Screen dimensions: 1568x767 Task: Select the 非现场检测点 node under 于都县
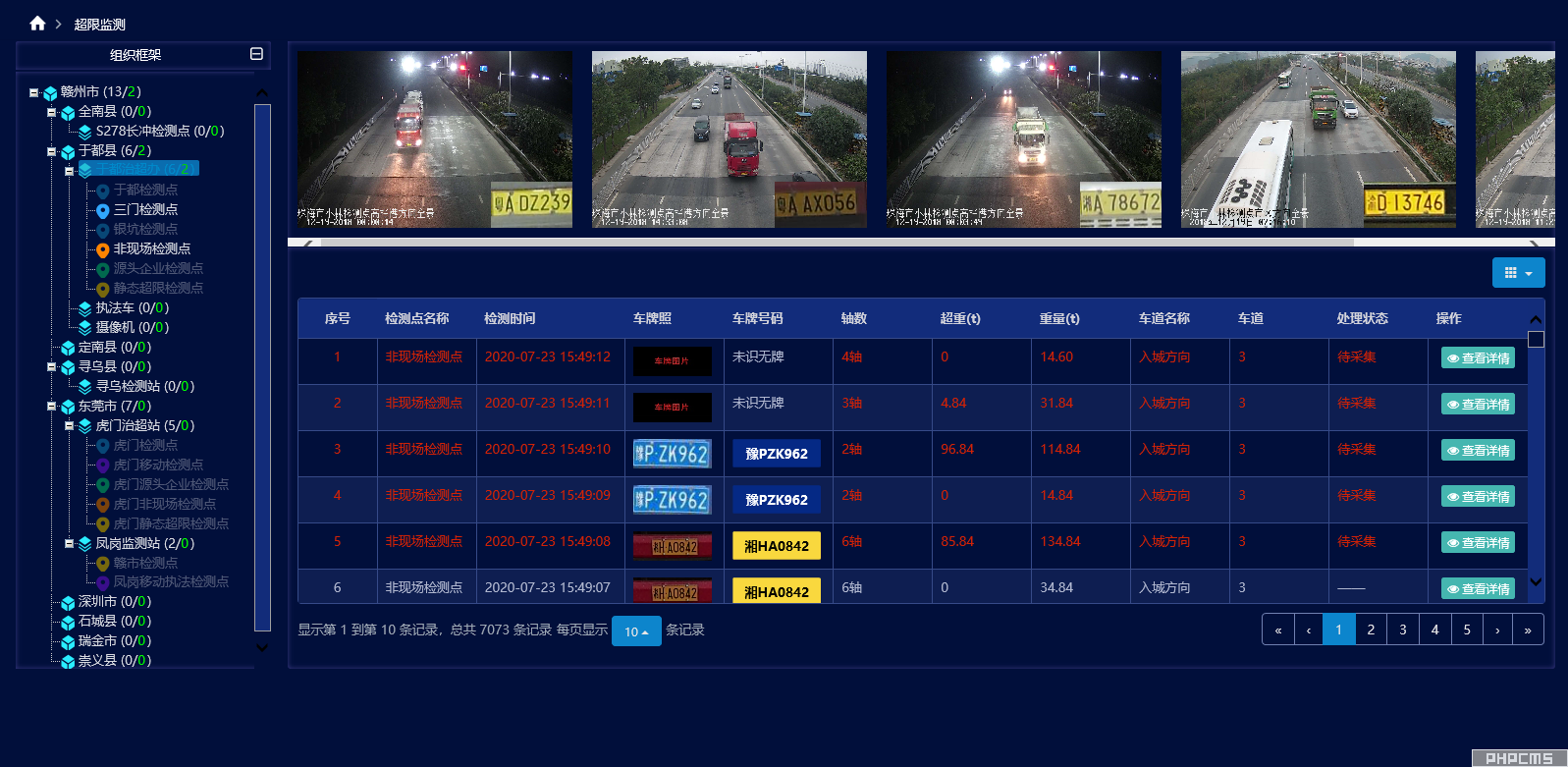[x=151, y=248]
